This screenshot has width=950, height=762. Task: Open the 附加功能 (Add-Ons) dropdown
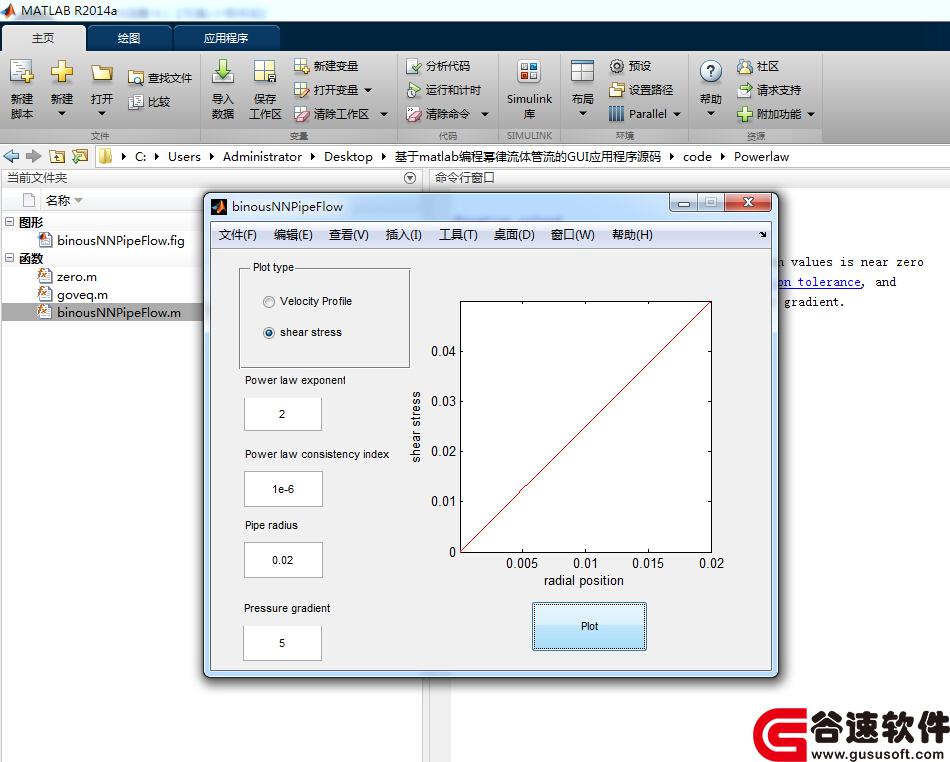tap(811, 114)
